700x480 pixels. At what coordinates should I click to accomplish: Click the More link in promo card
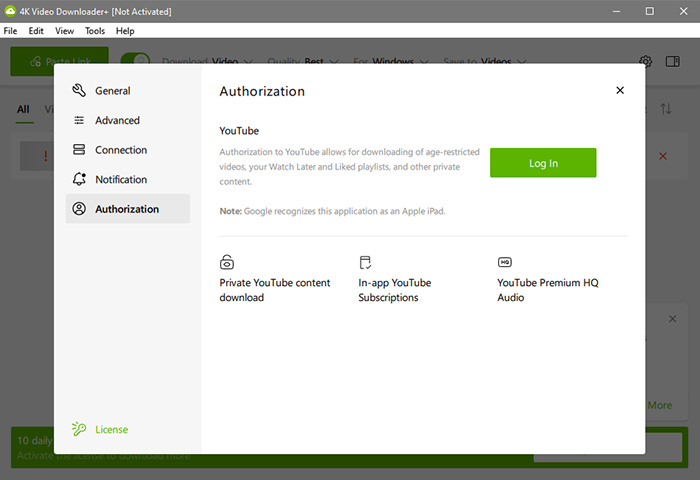[x=660, y=405]
